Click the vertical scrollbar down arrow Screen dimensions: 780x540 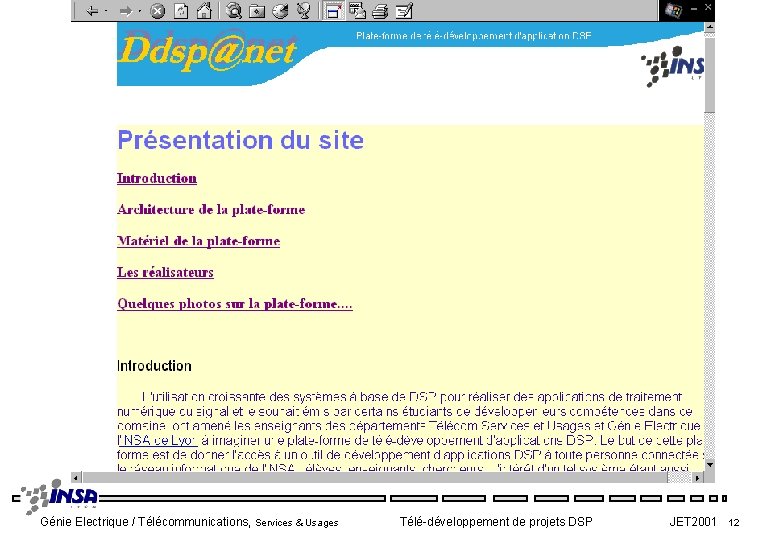[x=710, y=465]
